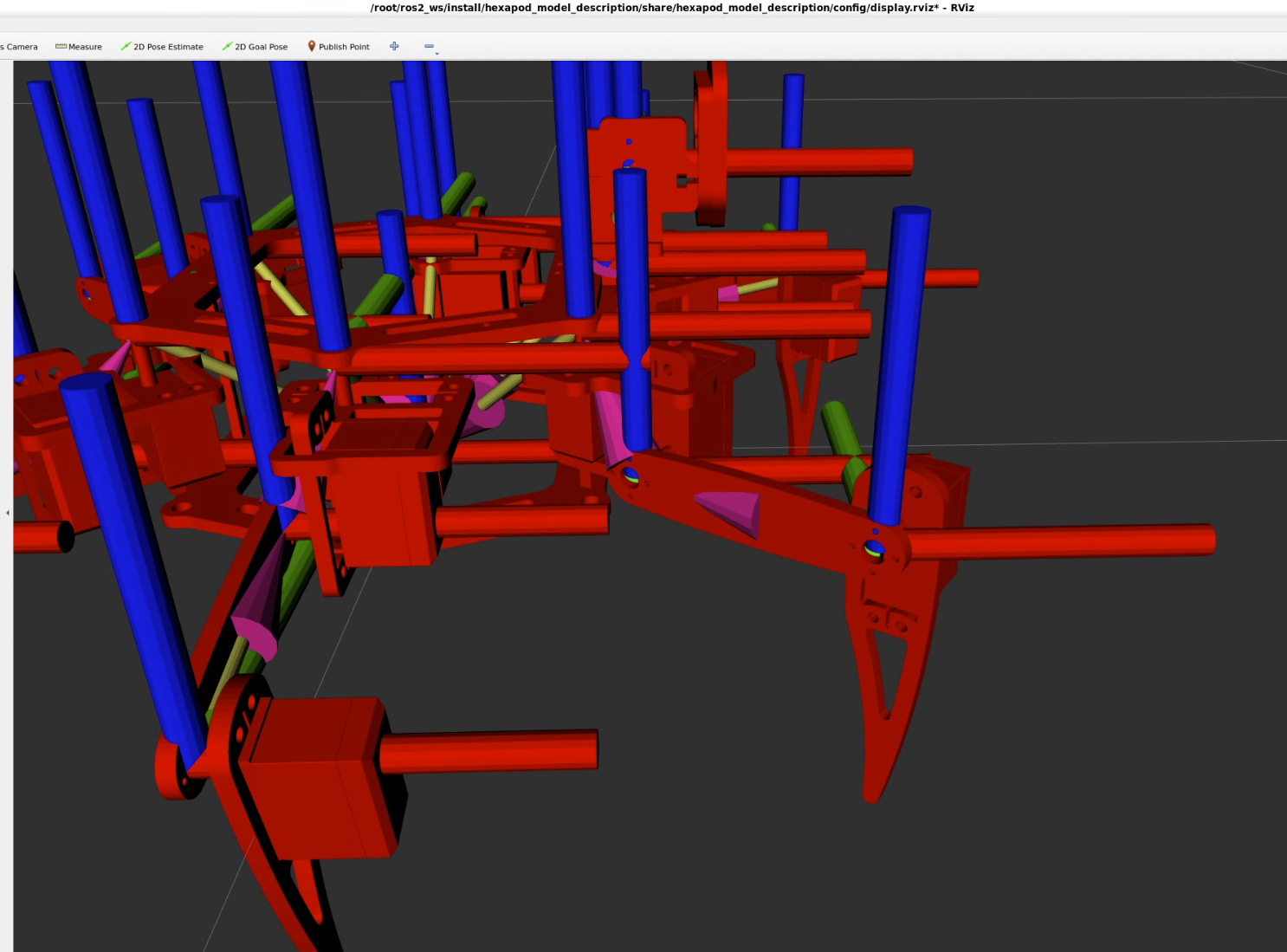
Task: Click the magenta cone on the right leg
Action: tap(732, 511)
